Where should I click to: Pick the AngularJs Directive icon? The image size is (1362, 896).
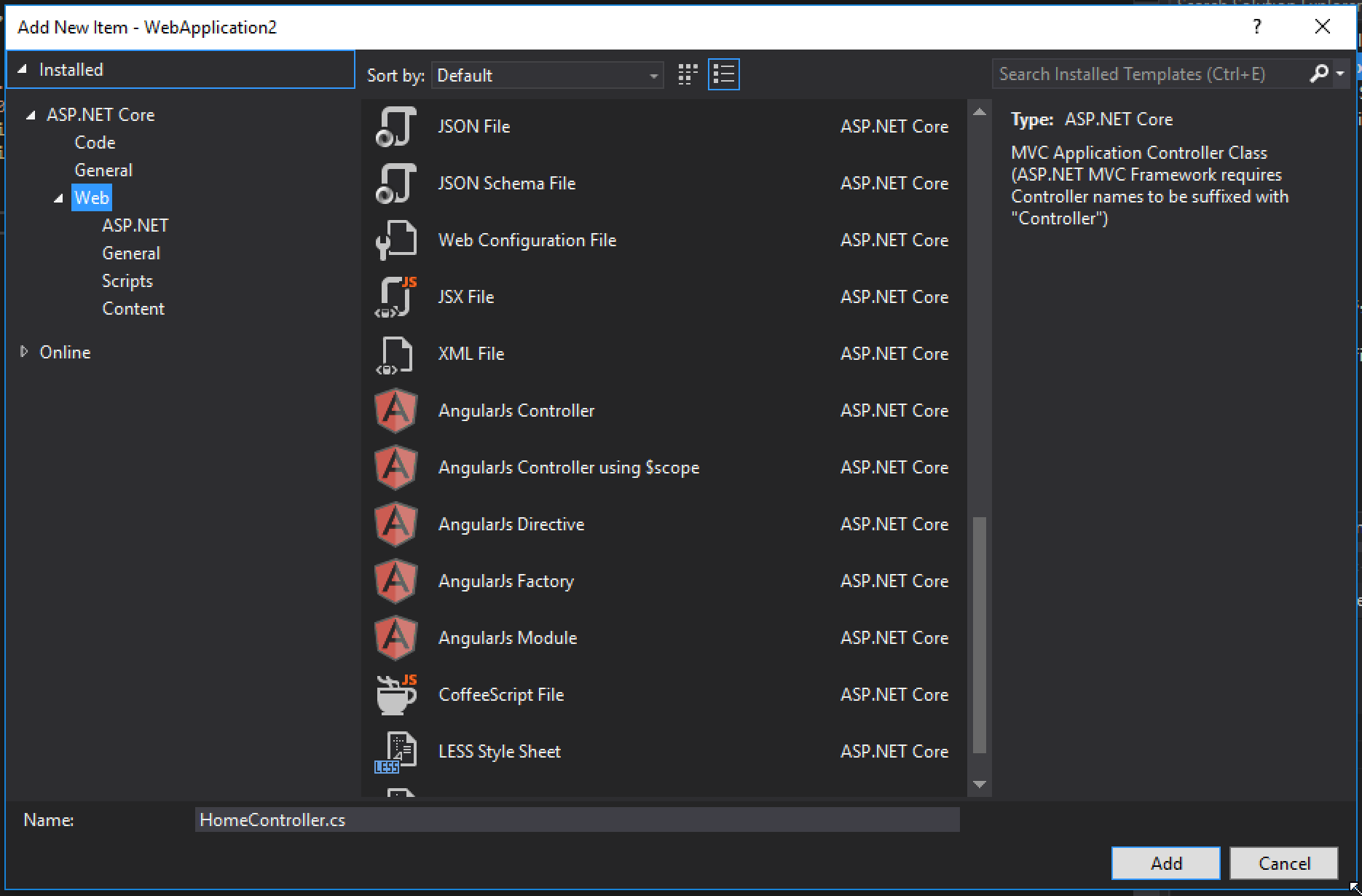click(x=395, y=524)
